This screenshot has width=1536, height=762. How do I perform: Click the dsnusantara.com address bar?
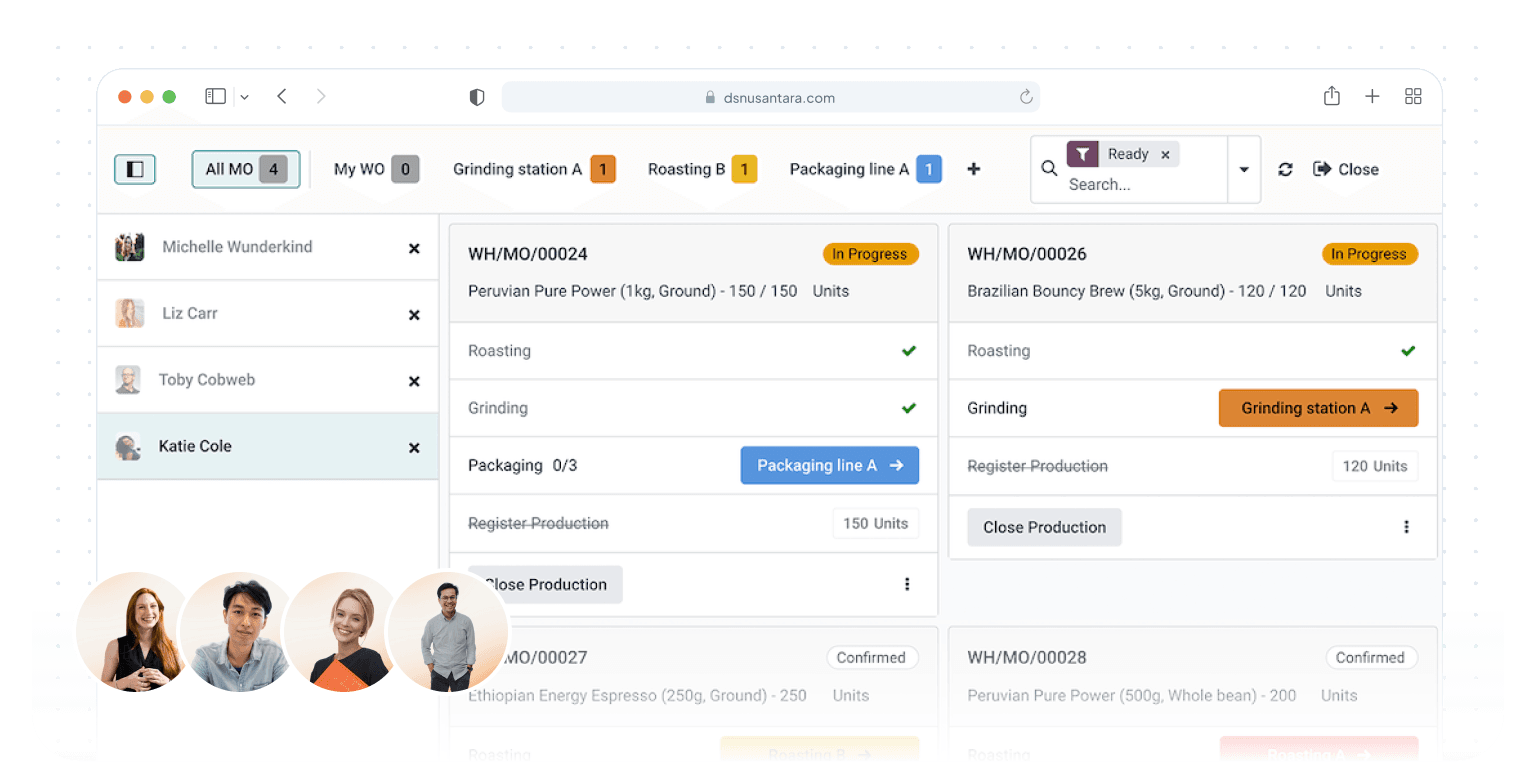tap(770, 97)
